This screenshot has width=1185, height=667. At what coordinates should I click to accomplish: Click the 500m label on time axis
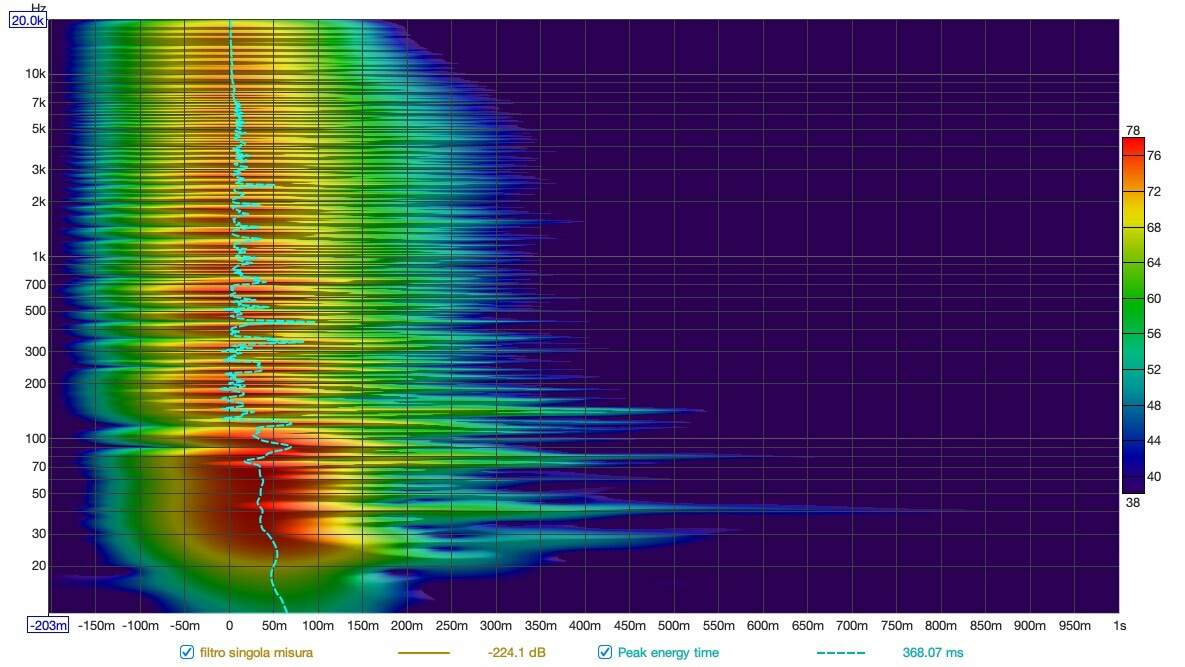pos(673,625)
